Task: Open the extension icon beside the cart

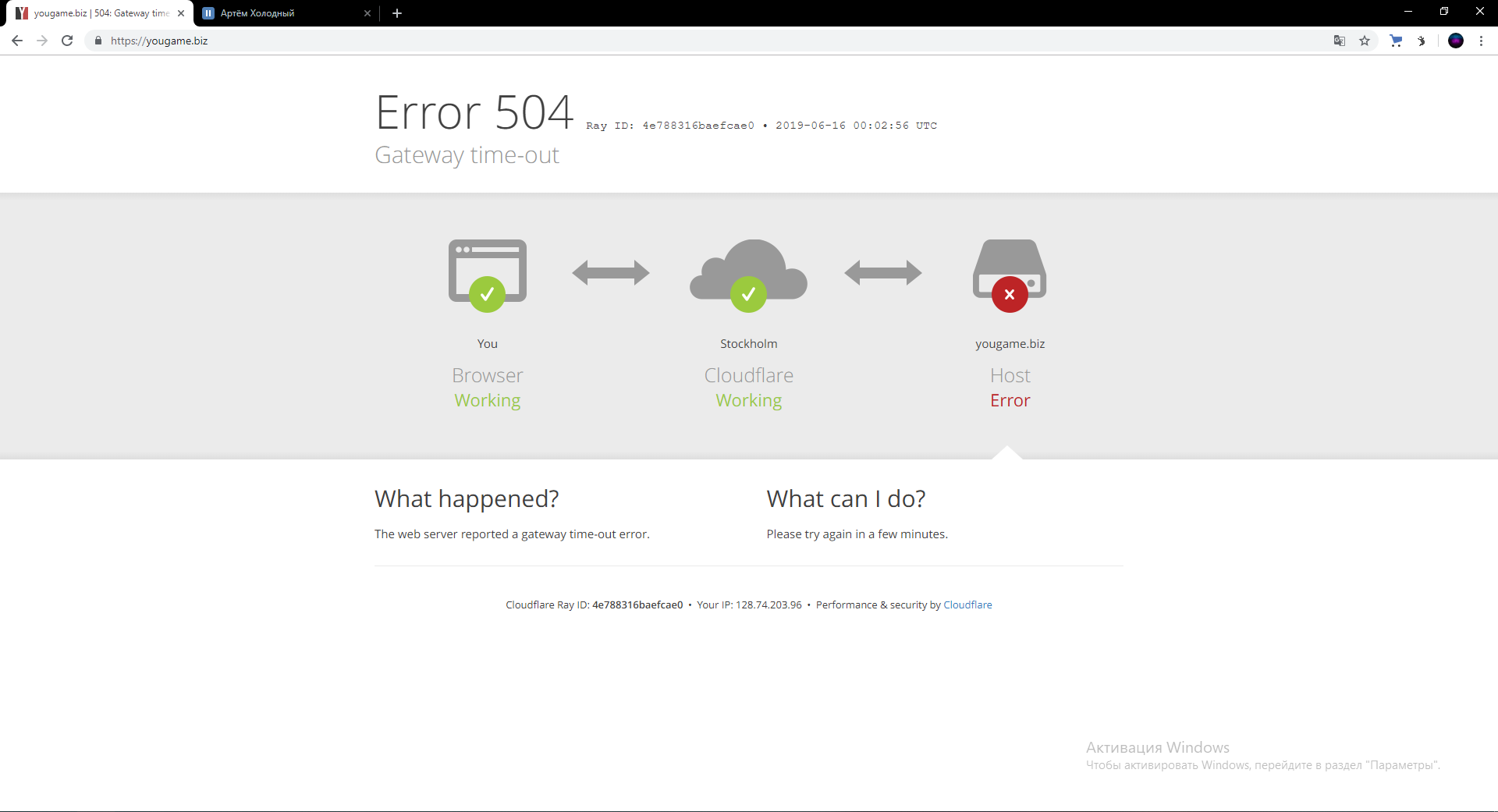Action: tap(1421, 41)
